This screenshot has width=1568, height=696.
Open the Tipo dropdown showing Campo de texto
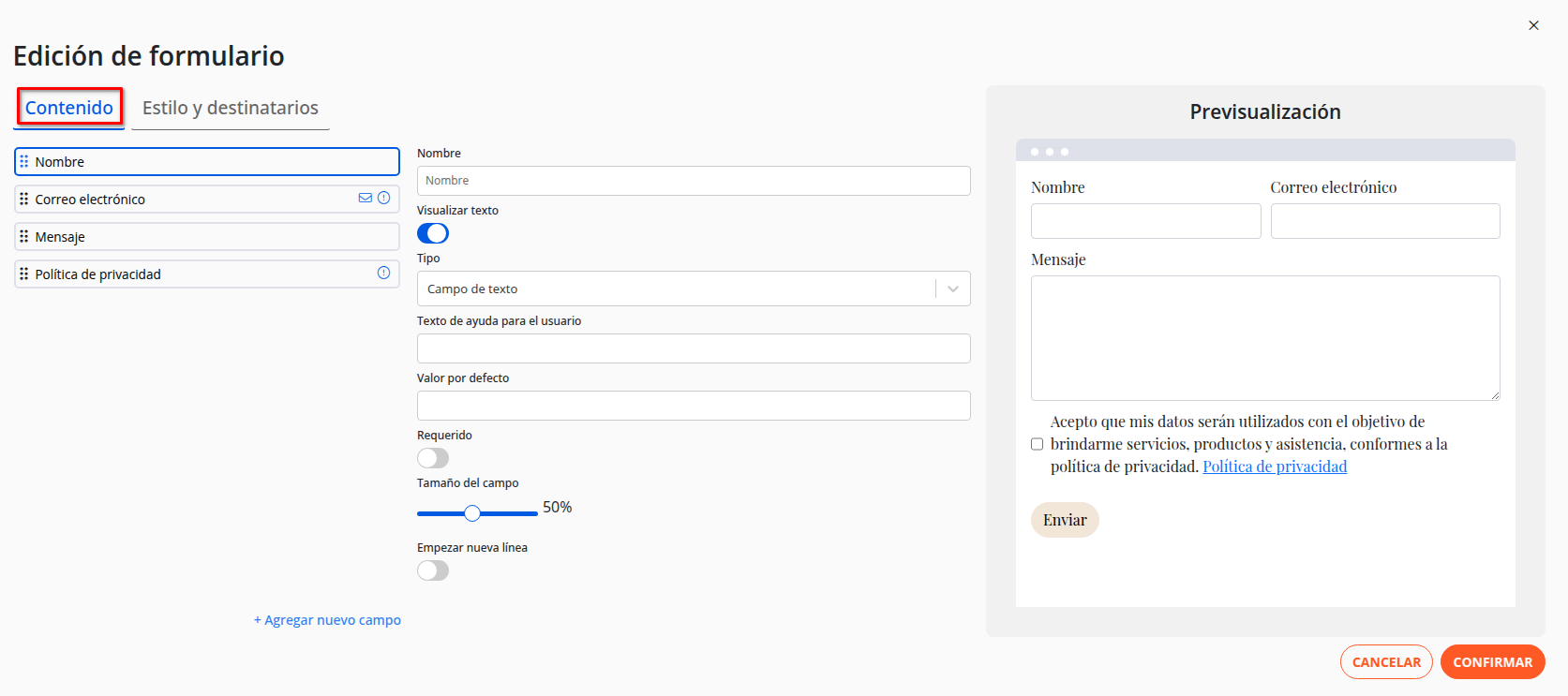pyautogui.click(x=675, y=289)
